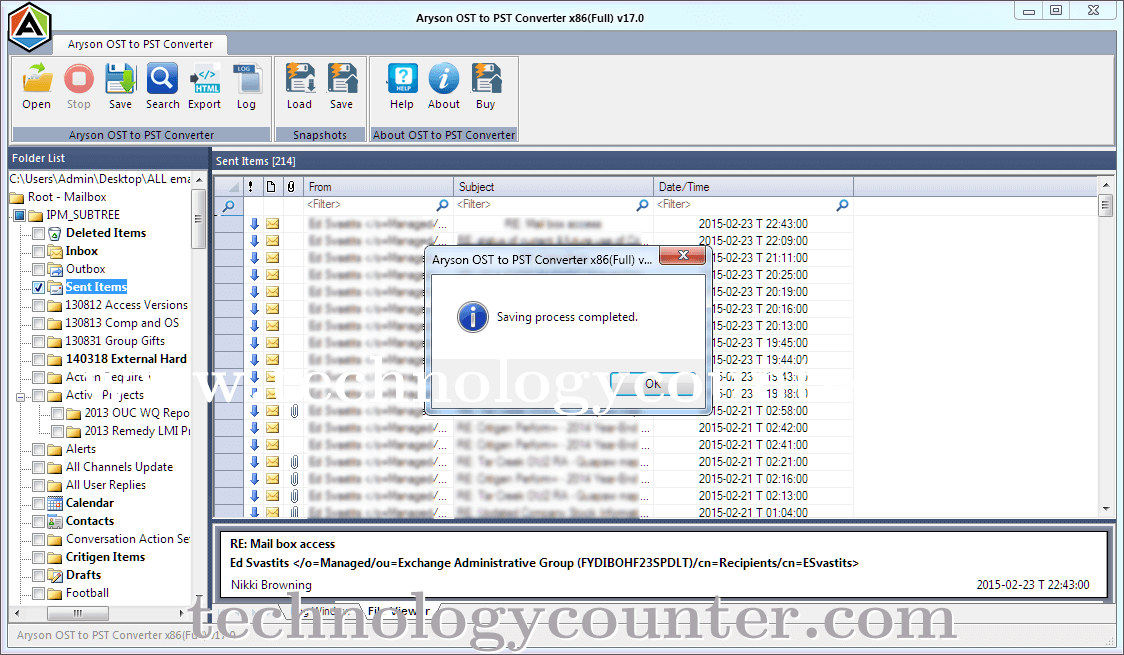Click the Aryson application logo

click(30, 27)
